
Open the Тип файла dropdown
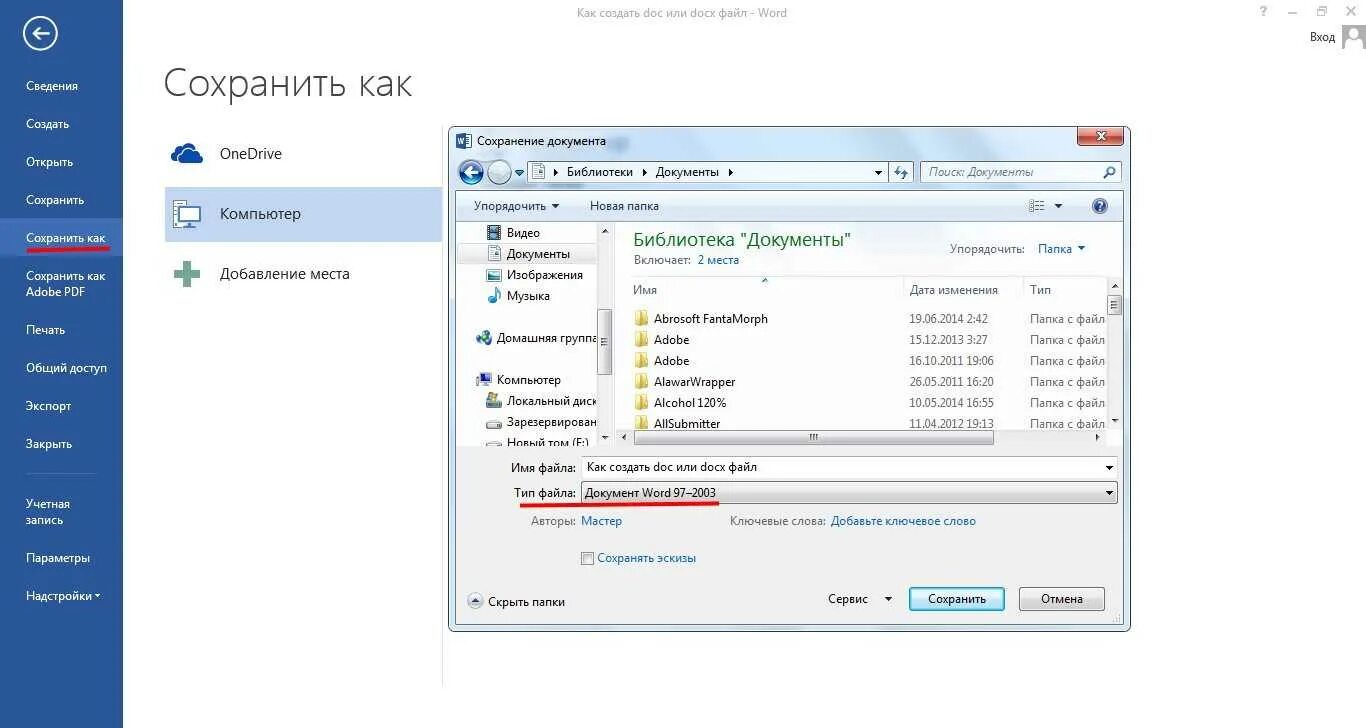(848, 493)
